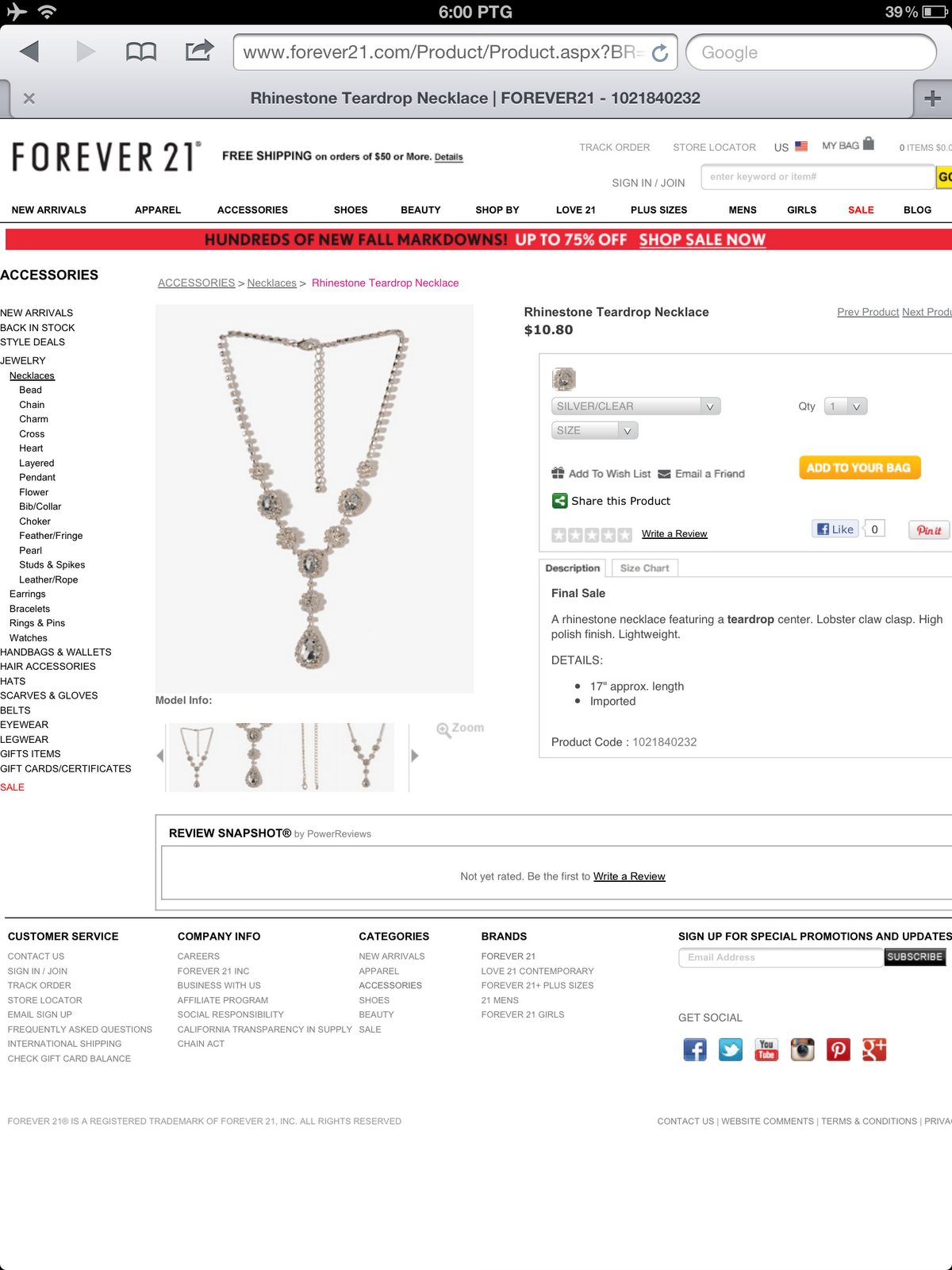Image resolution: width=952 pixels, height=1270 pixels.
Task: Open the YouTube icon under Get Social
Action: pyautogui.click(x=766, y=1049)
